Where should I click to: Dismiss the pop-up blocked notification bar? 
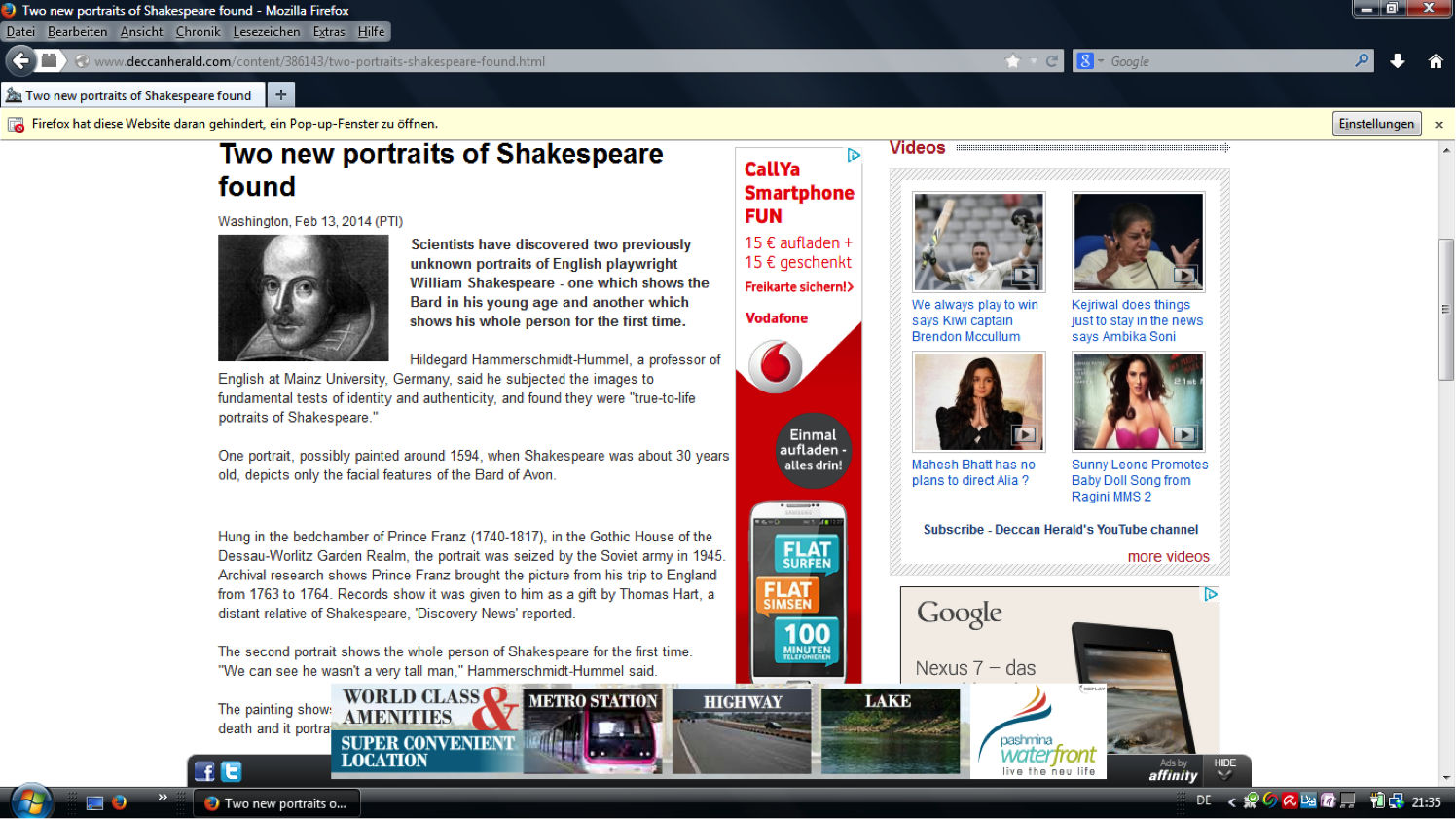tap(1438, 125)
